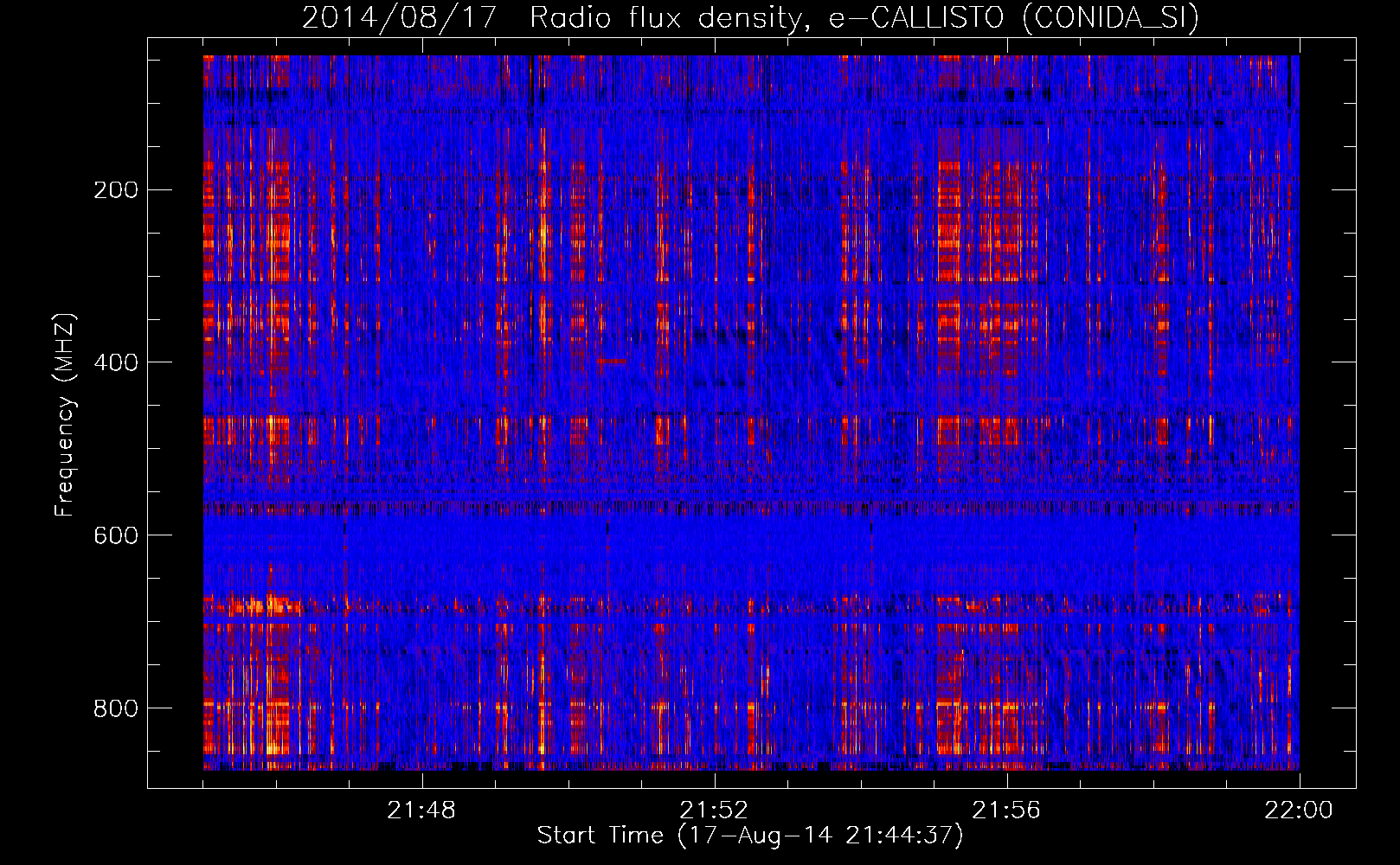The height and width of the screenshot is (865, 1400).
Task: Click the 'Frequency (MHZ)' axis label
Action: point(65,414)
